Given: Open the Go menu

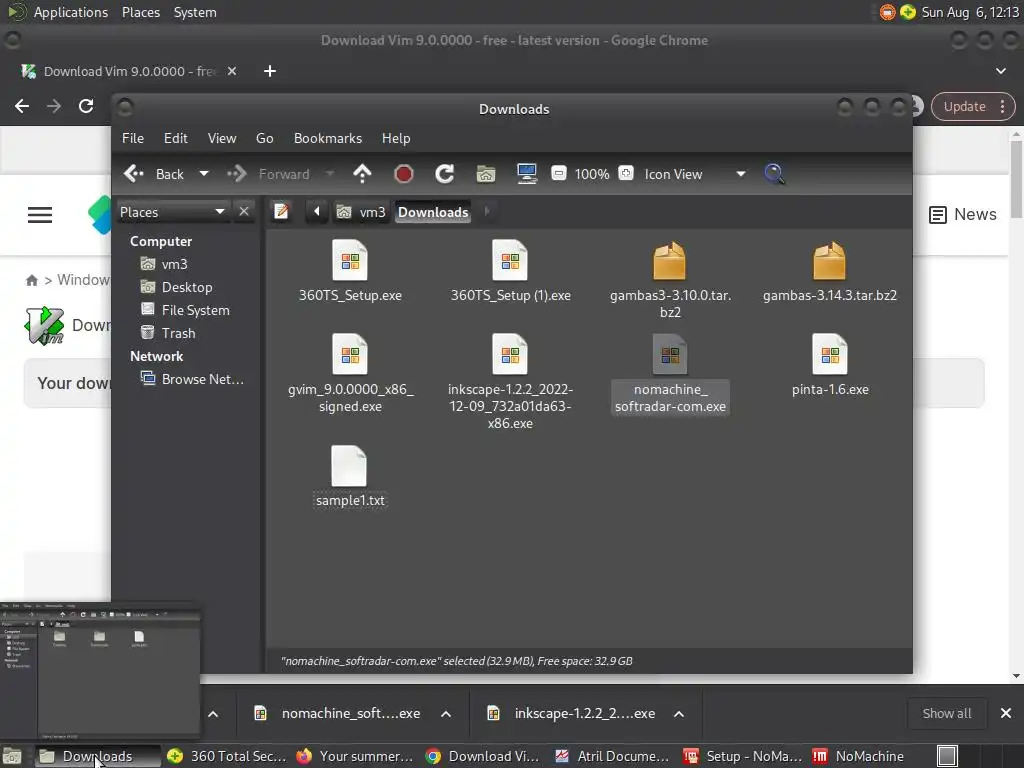Looking at the screenshot, I should pyautogui.click(x=264, y=138).
